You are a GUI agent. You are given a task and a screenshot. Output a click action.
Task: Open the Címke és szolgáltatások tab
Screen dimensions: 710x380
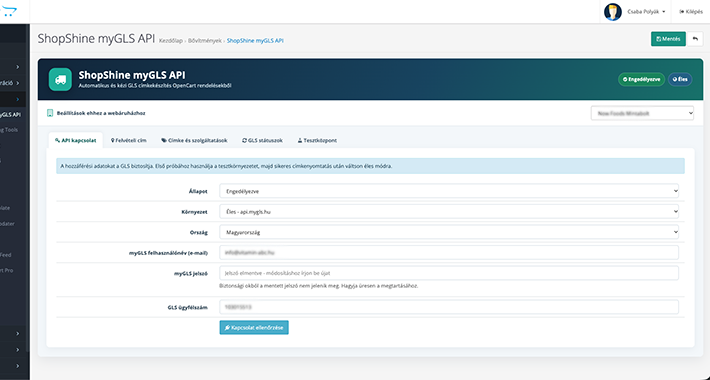pyautogui.click(x=194, y=140)
